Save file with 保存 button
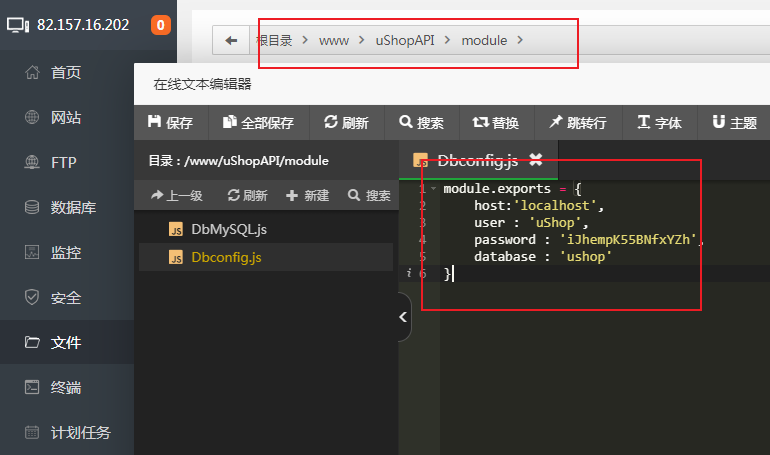The image size is (770, 455). pos(170,123)
